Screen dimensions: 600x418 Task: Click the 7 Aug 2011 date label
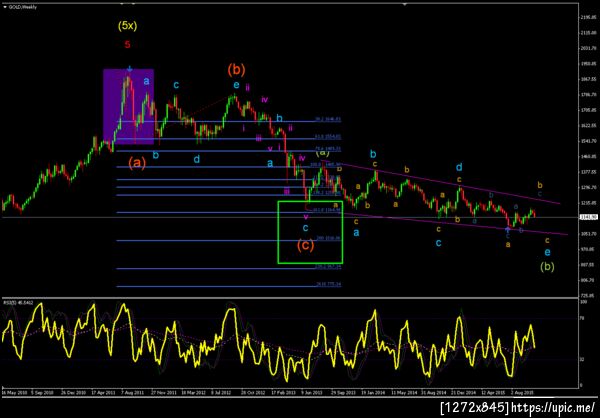(131, 393)
